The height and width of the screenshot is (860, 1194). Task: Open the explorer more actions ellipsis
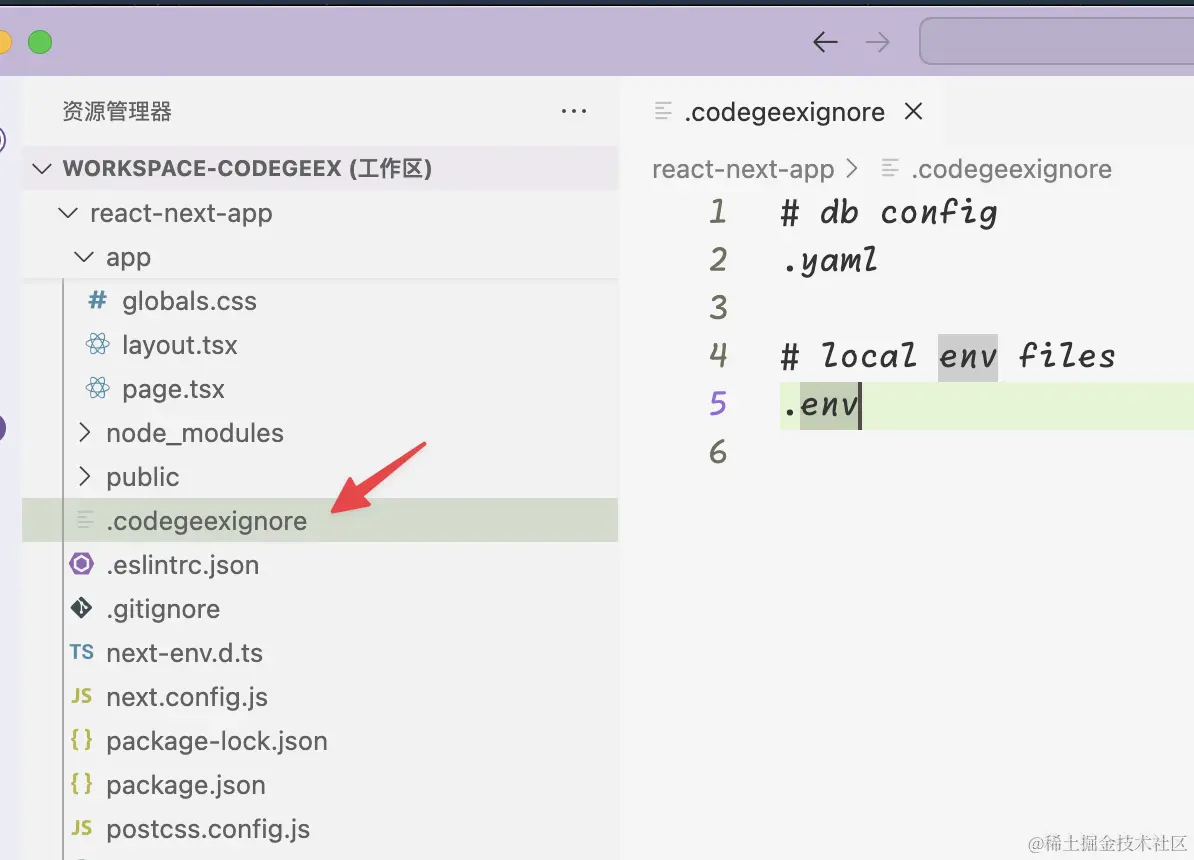[573, 111]
